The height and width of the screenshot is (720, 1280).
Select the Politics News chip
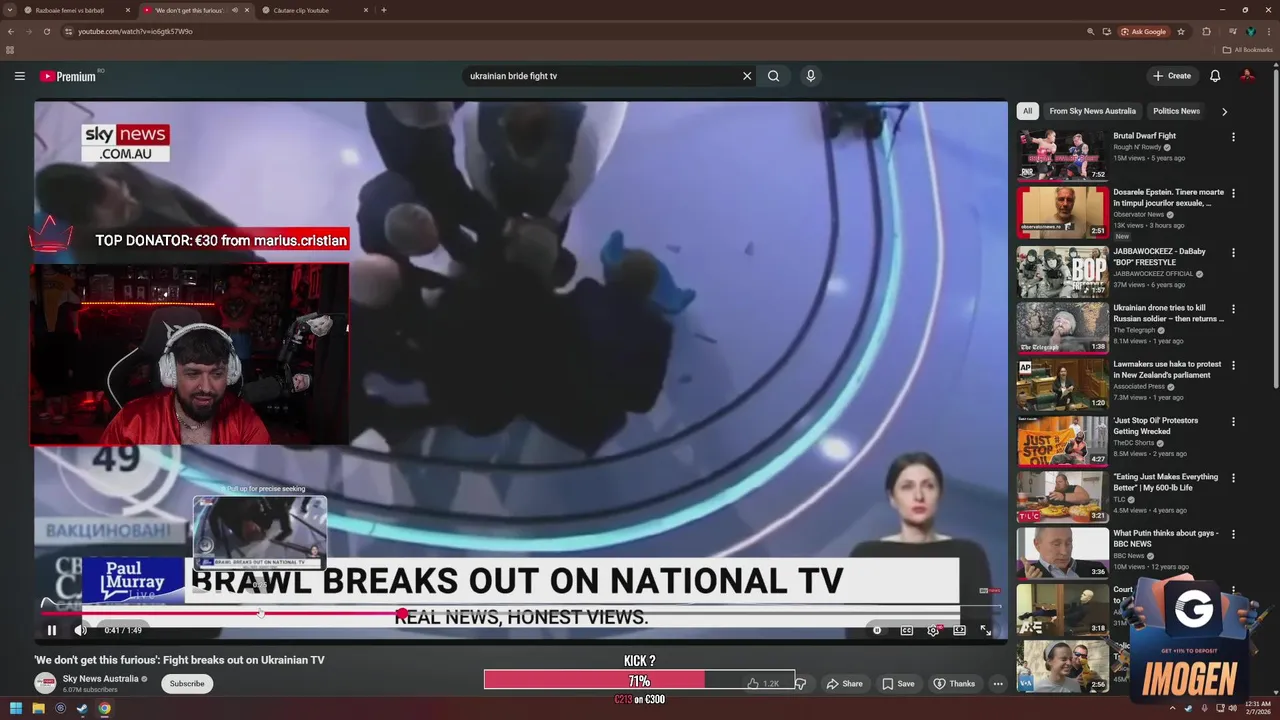pos(1176,111)
